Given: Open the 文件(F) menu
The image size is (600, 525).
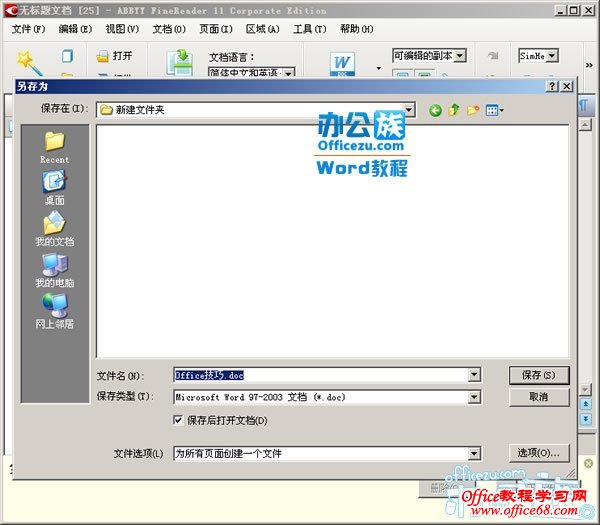Looking at the screenshot, I should coord(28,29).
